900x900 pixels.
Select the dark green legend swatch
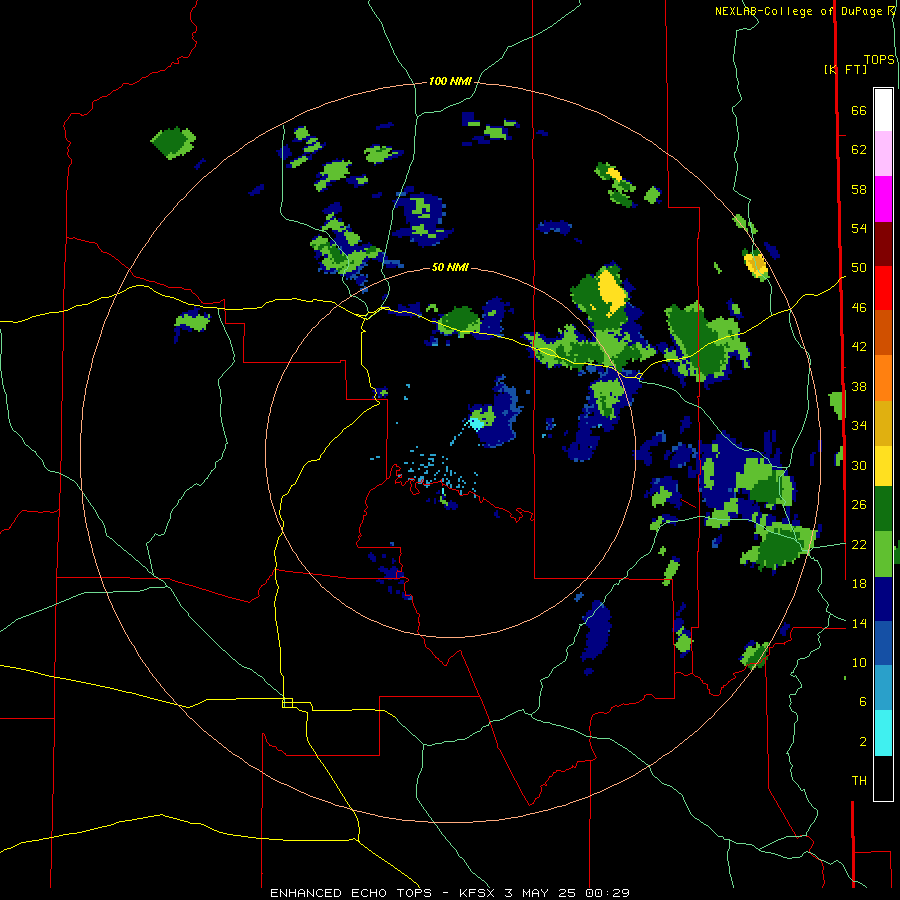[x=883, y=509]
